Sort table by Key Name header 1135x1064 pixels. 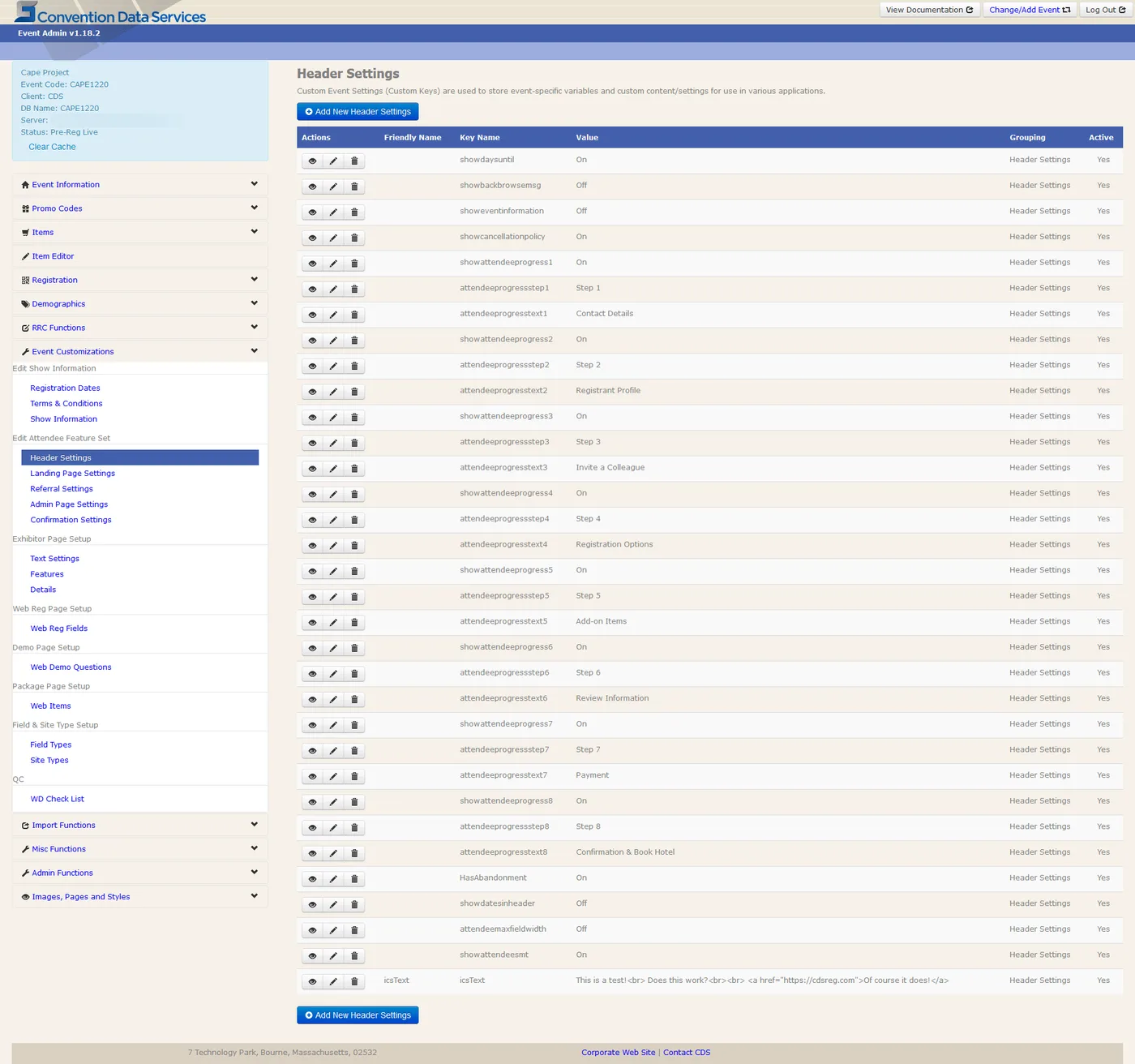pyautogui.click(x=480, y=138)
